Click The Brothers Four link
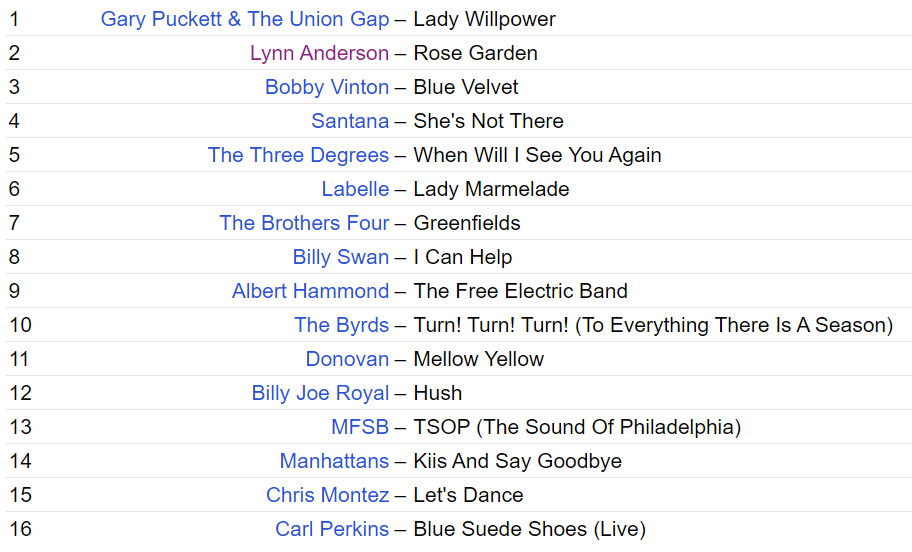 304,223
